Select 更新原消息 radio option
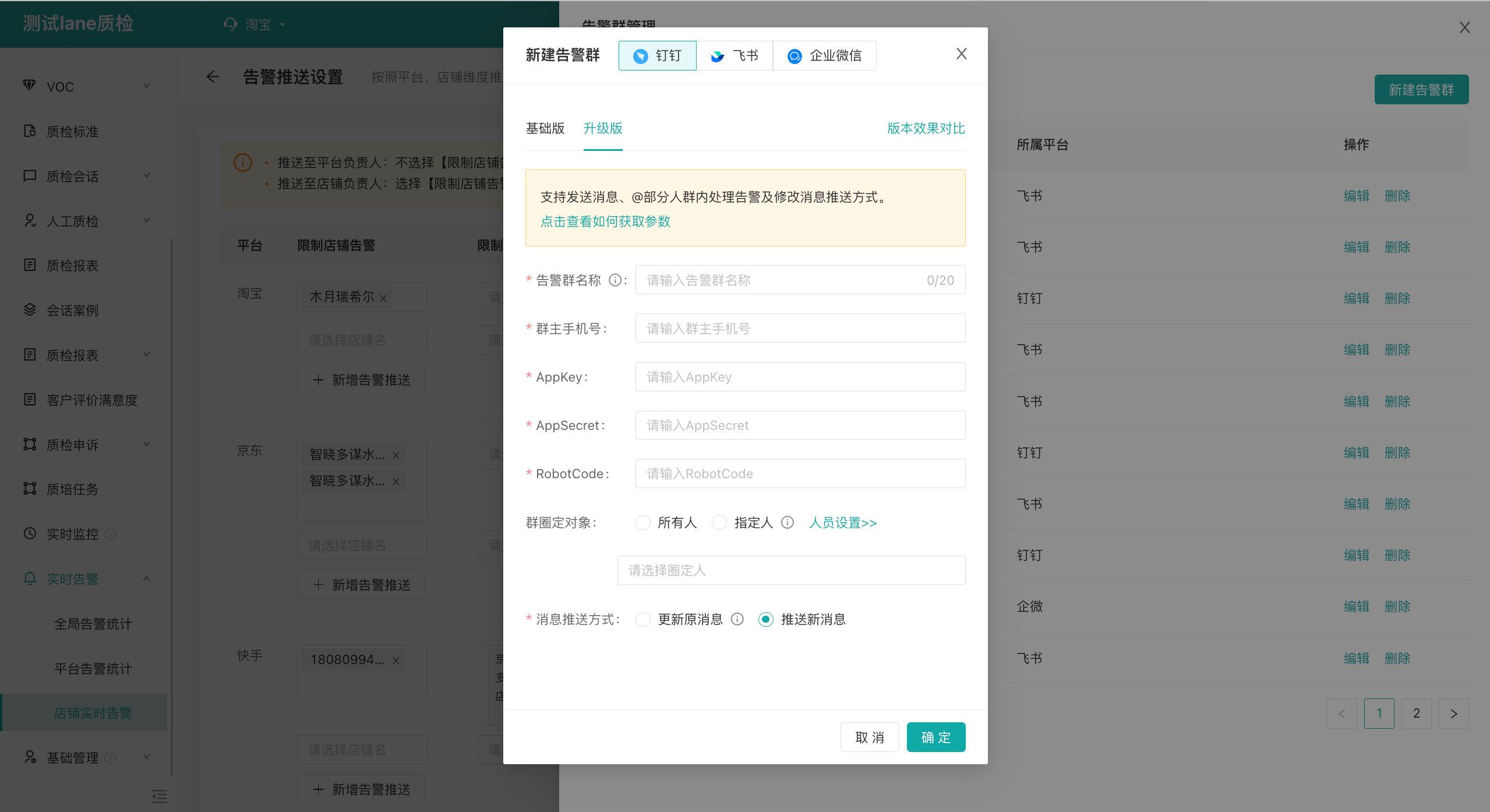Viewport: 1490px width, 812px height. point(643,619)
